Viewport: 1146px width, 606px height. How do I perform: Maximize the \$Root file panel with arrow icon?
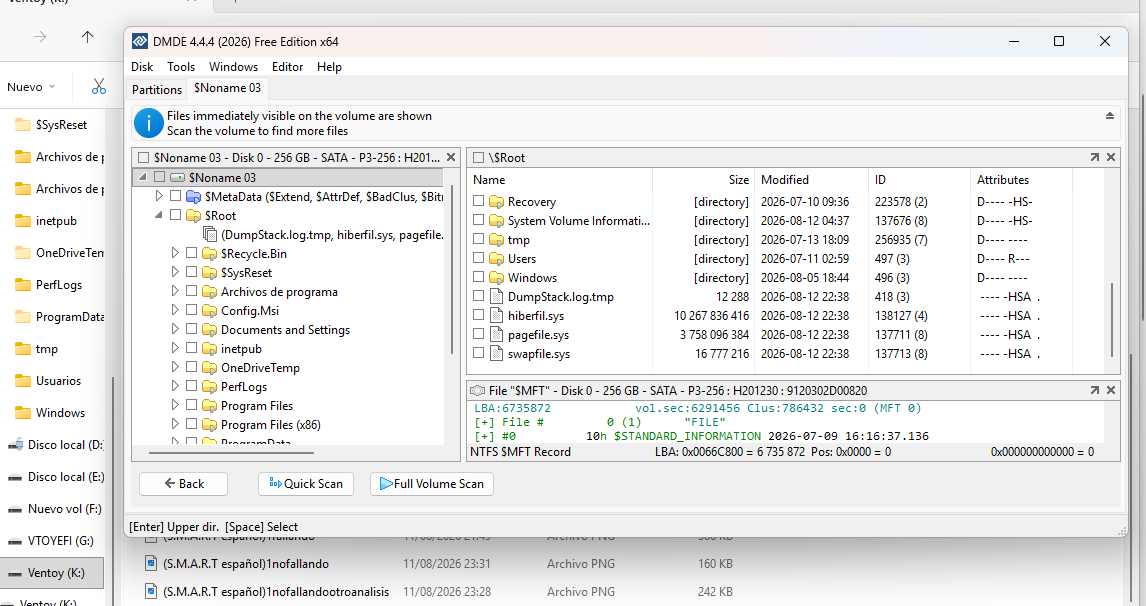1094,157
